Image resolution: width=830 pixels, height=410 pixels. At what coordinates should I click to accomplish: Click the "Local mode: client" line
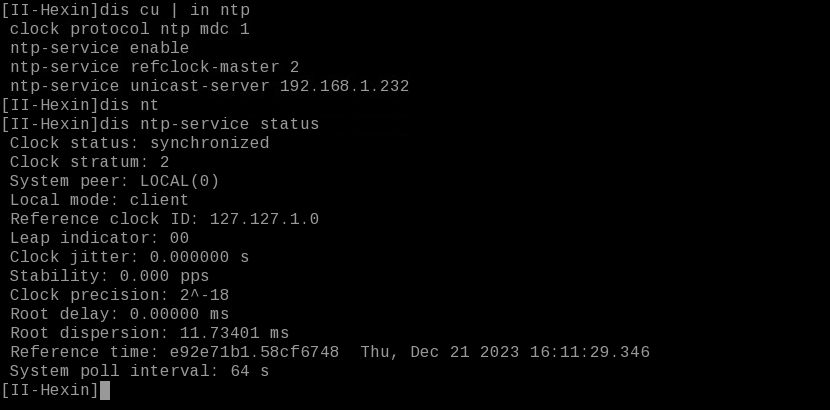99,200
